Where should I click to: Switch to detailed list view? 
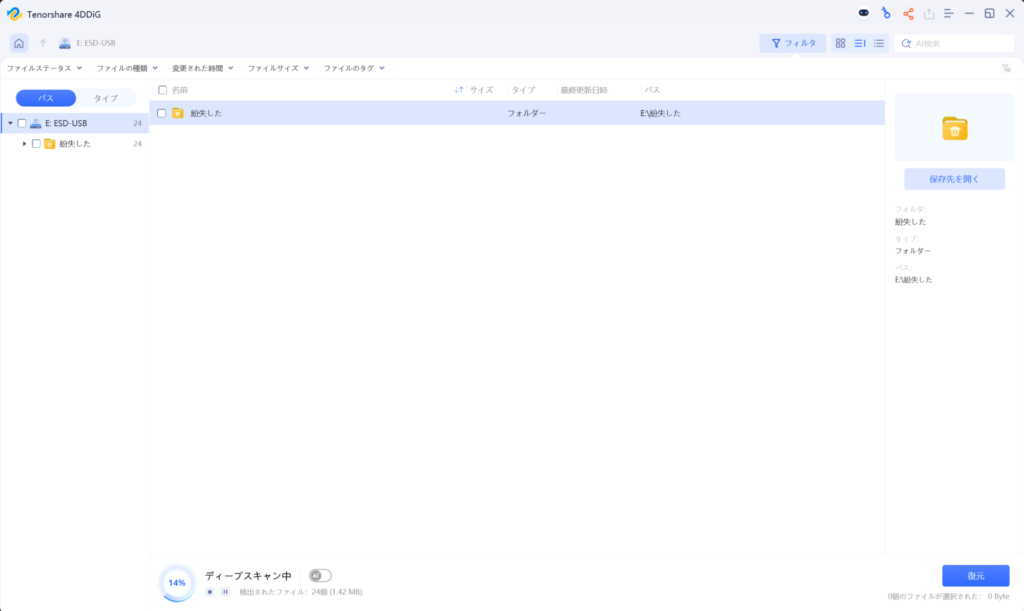coord(861,43)
